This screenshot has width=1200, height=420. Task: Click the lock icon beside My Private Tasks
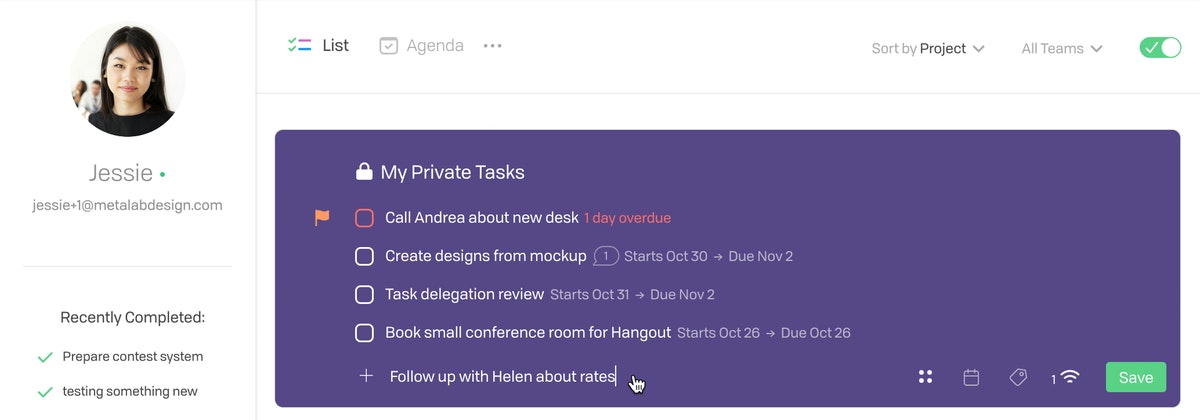point(364,172)
